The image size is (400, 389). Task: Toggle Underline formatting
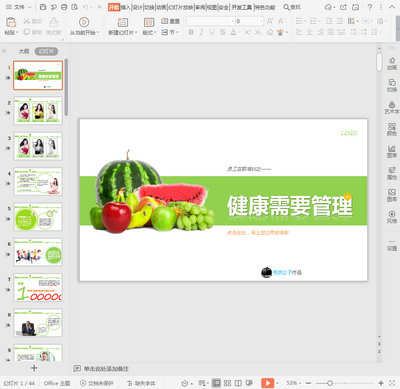tap(212, 32)
